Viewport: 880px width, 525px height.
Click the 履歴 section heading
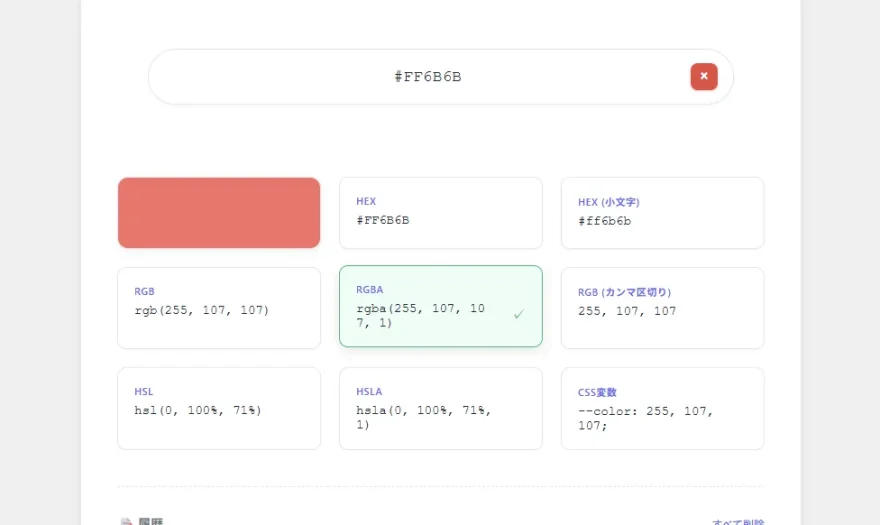(x=150, y=521)
